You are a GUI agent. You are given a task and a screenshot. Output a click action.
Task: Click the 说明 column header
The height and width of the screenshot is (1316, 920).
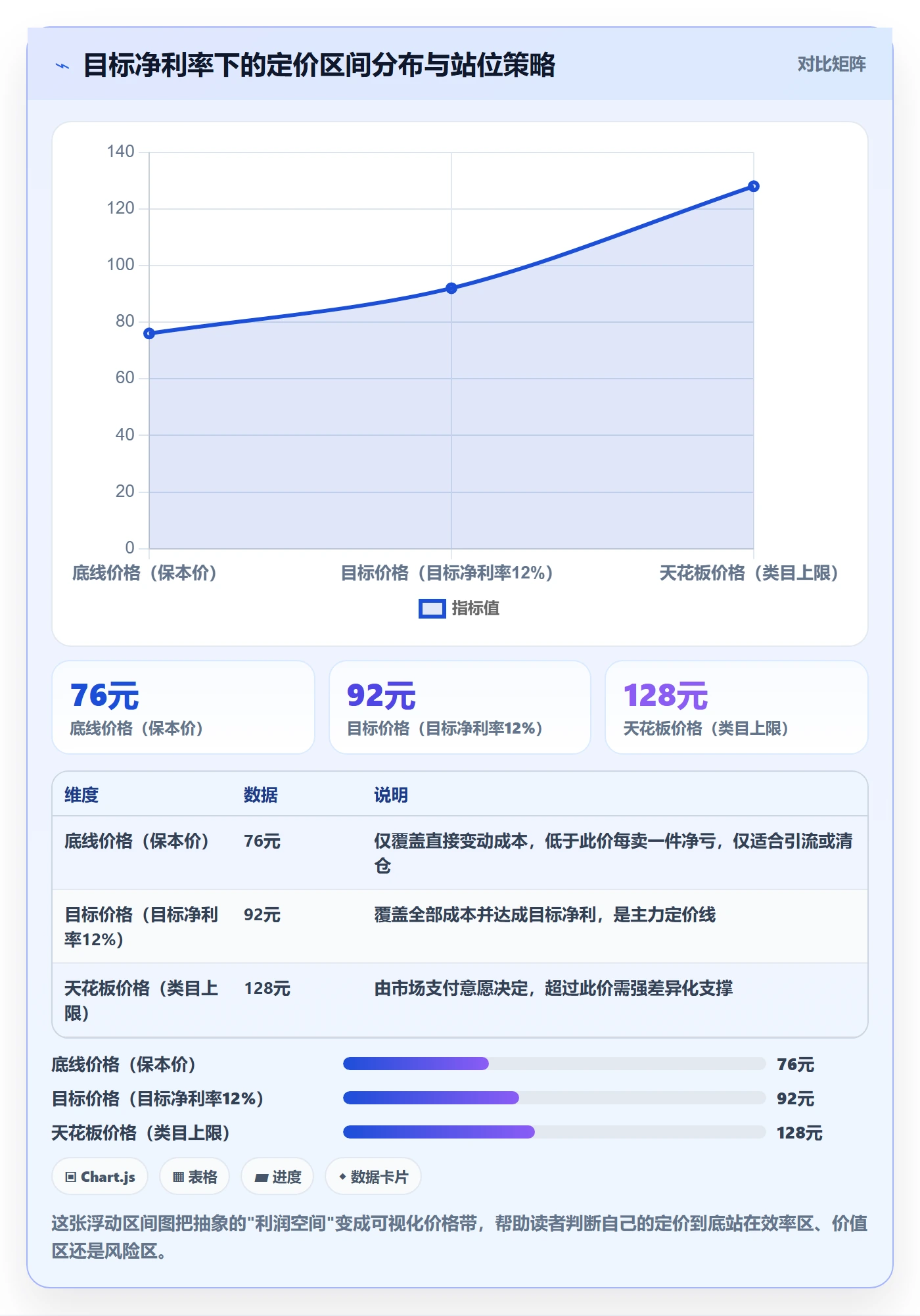391,795
